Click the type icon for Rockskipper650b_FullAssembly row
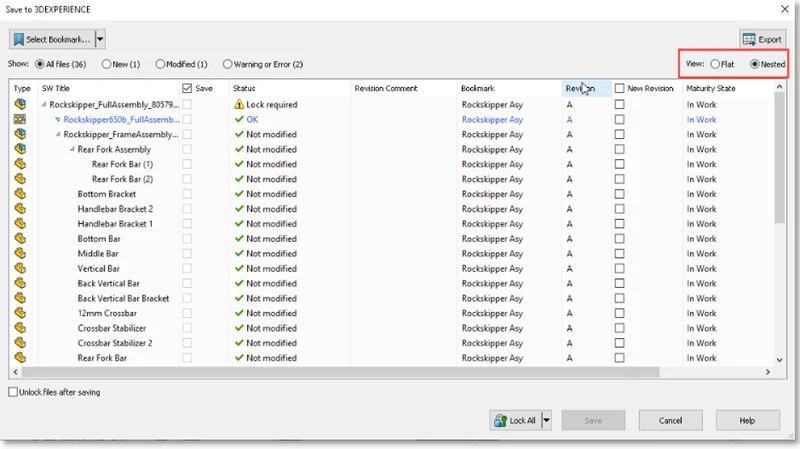 point(19,119)
